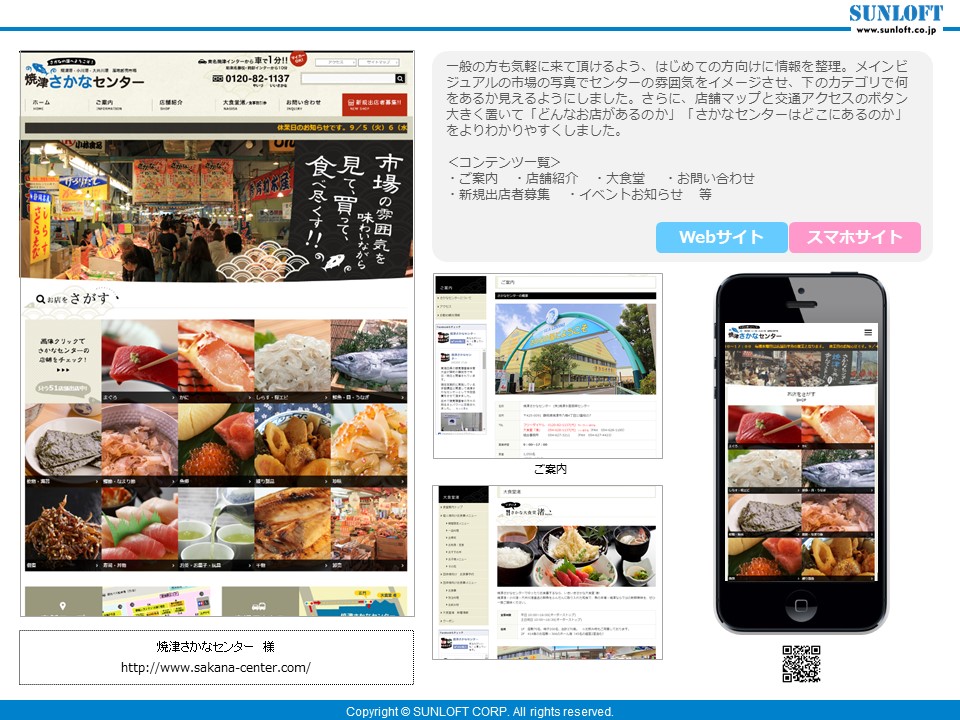Tap the phone mockup home button

(800, 606)
